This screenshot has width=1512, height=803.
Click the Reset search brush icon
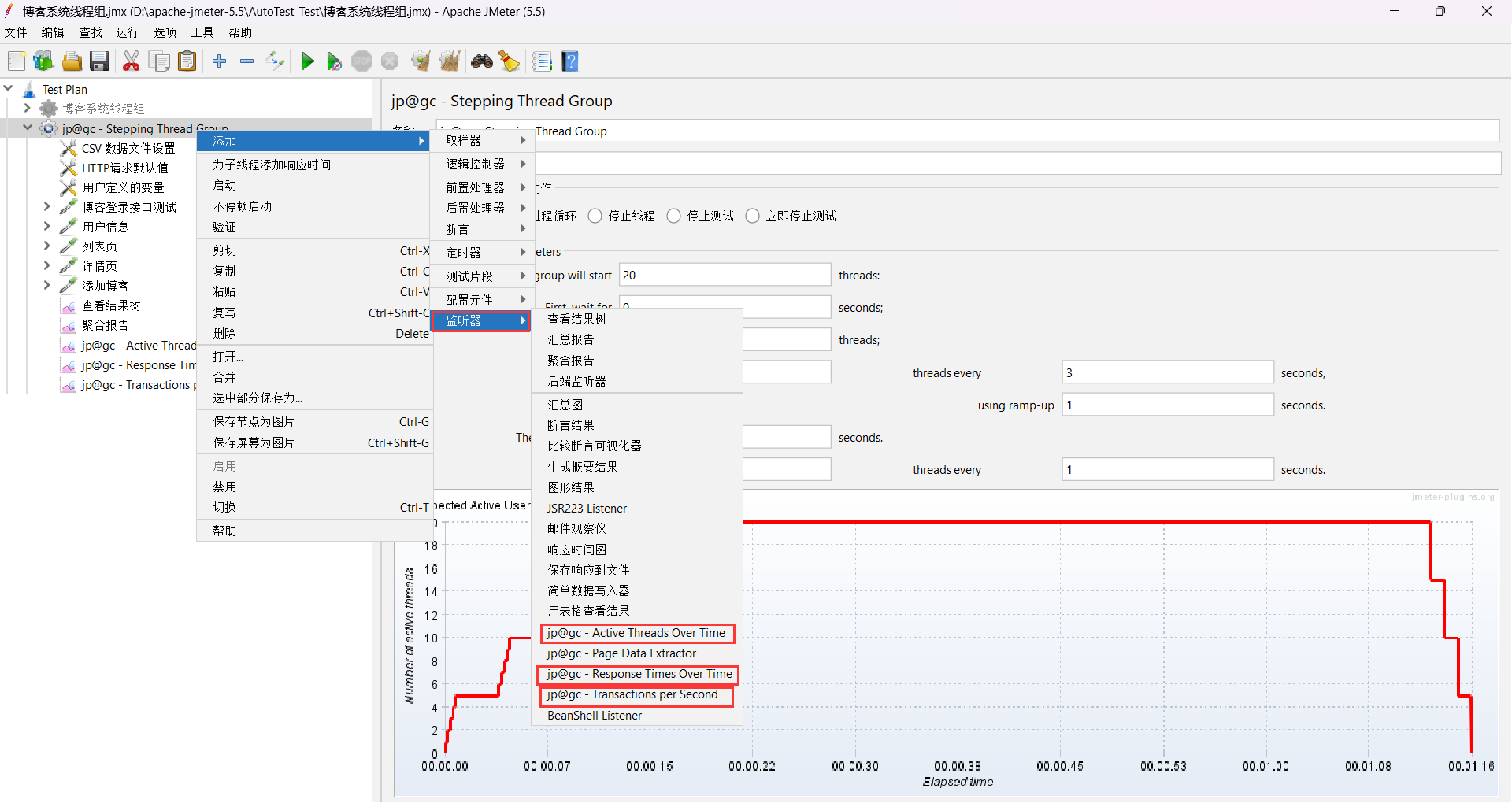click(x=510, y=61)
